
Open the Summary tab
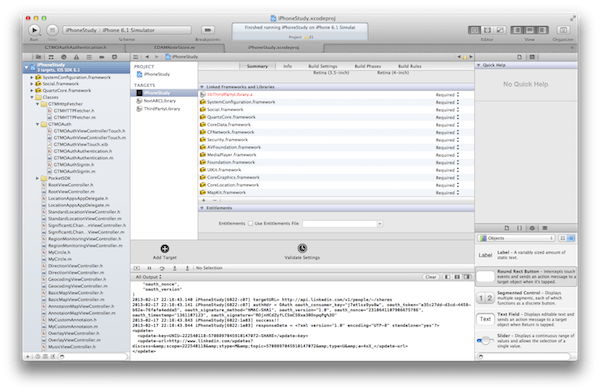(x=257, y=66)
